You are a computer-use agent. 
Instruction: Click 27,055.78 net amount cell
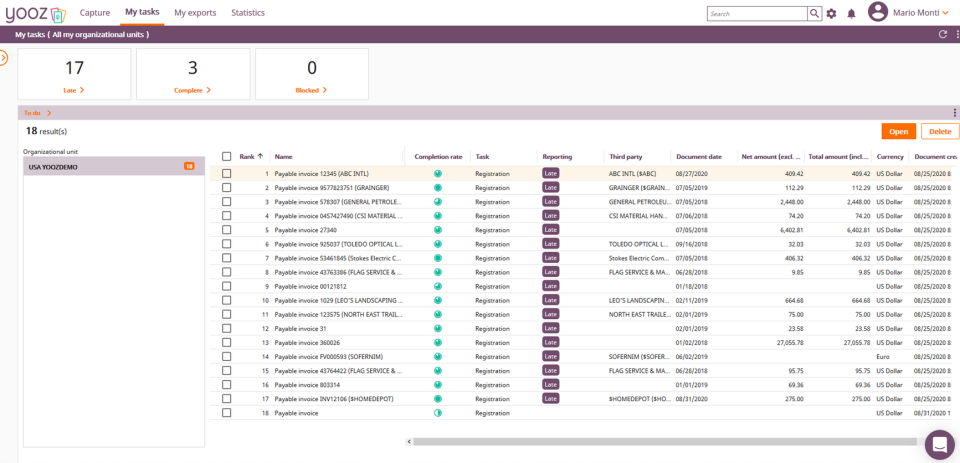point(789,342)
